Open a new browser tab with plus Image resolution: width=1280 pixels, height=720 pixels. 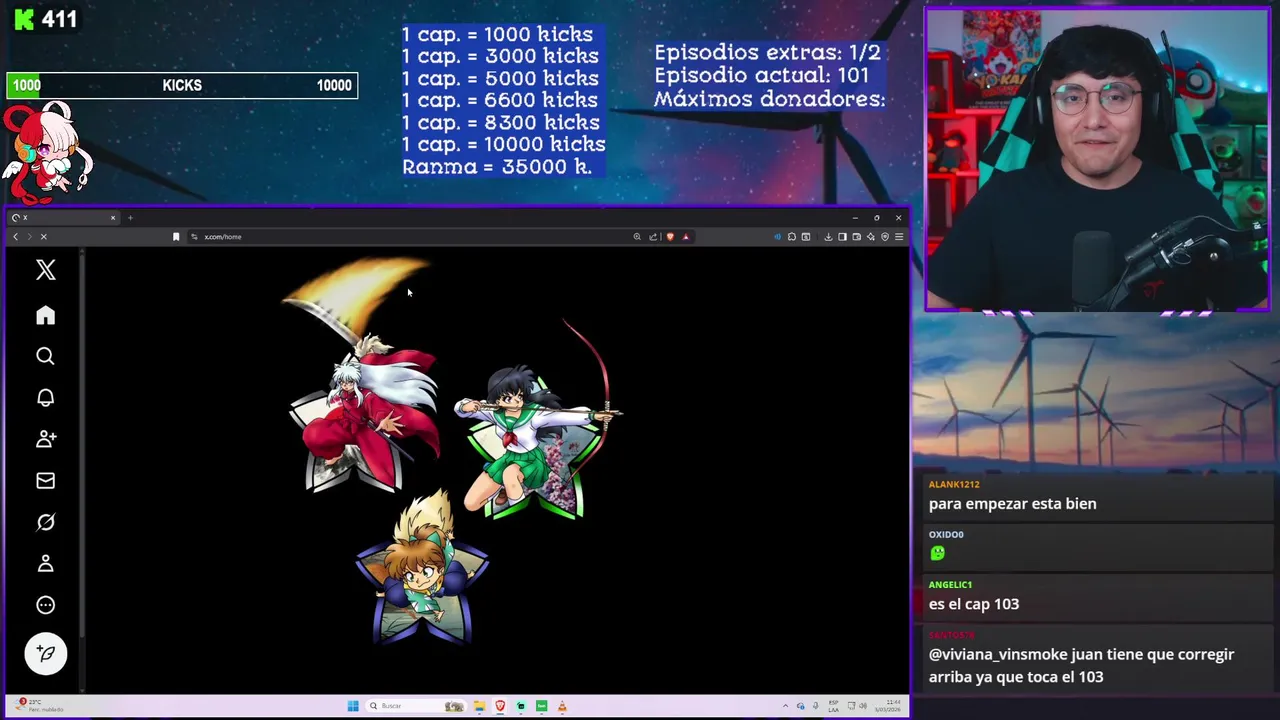click(130, 217)
